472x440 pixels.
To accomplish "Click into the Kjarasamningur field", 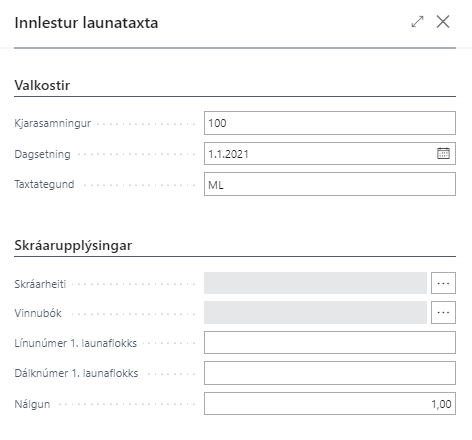I will coord(330,123).
